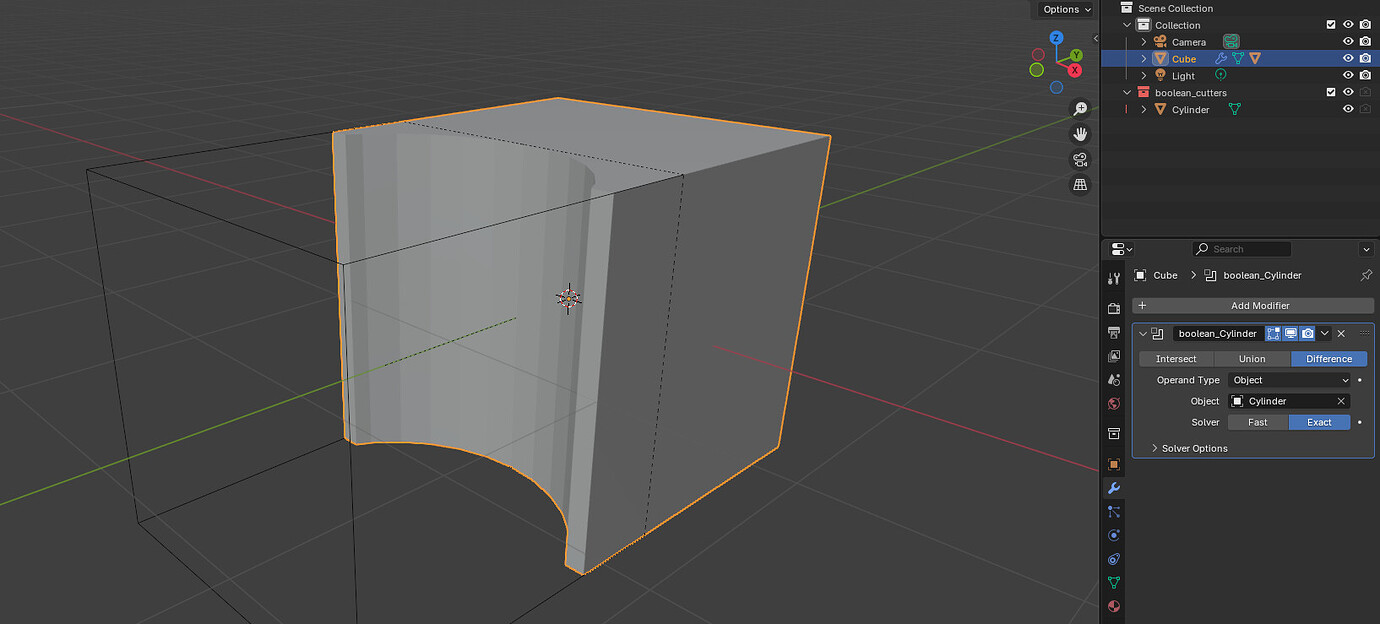Screen dimensions: 1380x624
Task: Open the properties editor type menu
Action: pyautogui.click(x=1122, y=249)
